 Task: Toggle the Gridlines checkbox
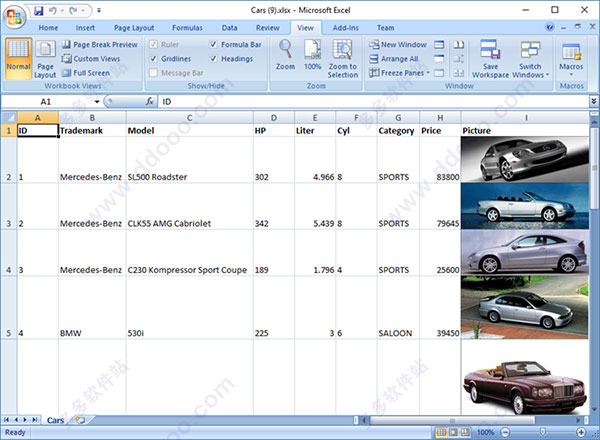pos(153,59)
